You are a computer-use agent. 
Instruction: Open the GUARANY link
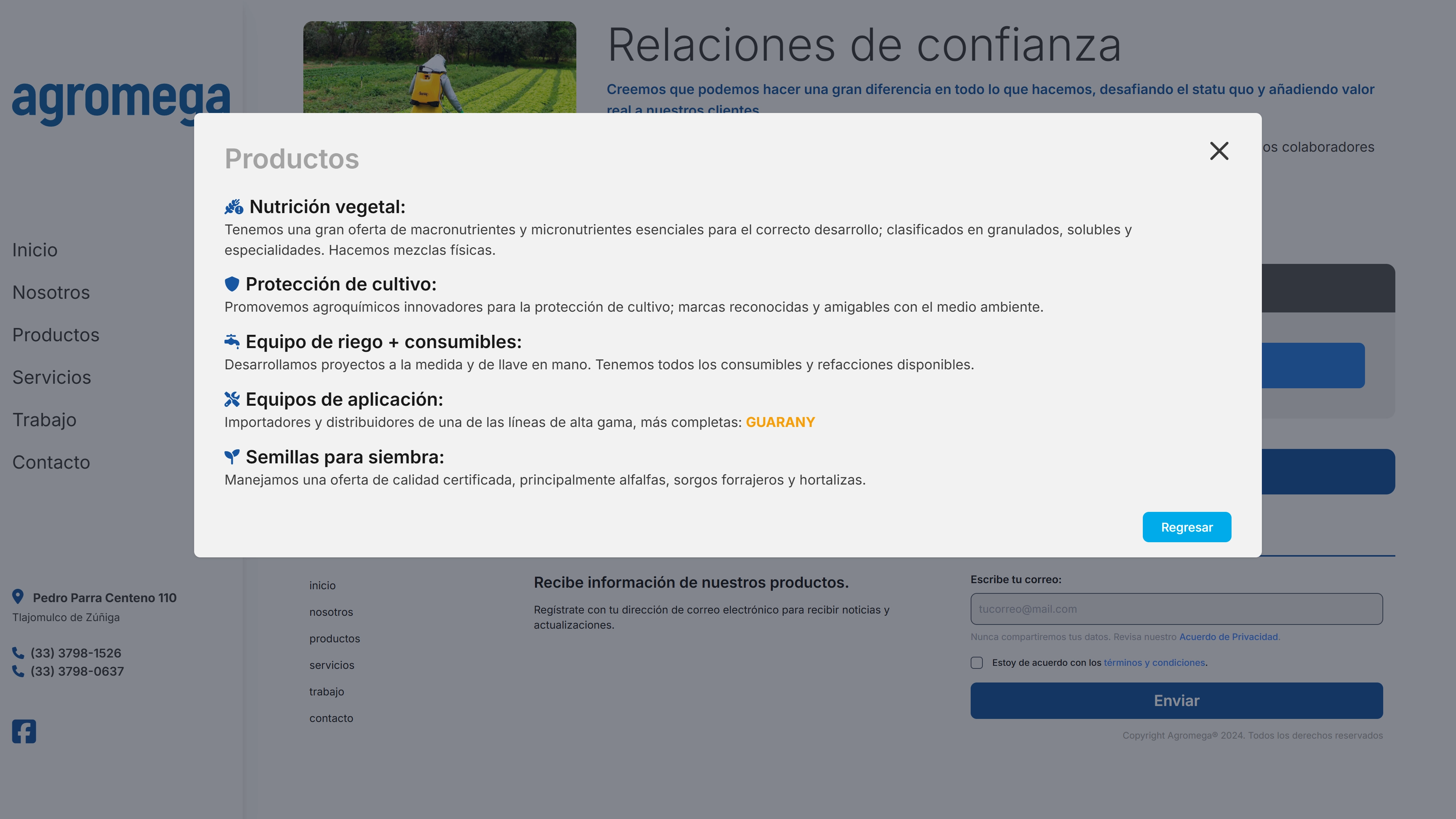pos(781,422)
